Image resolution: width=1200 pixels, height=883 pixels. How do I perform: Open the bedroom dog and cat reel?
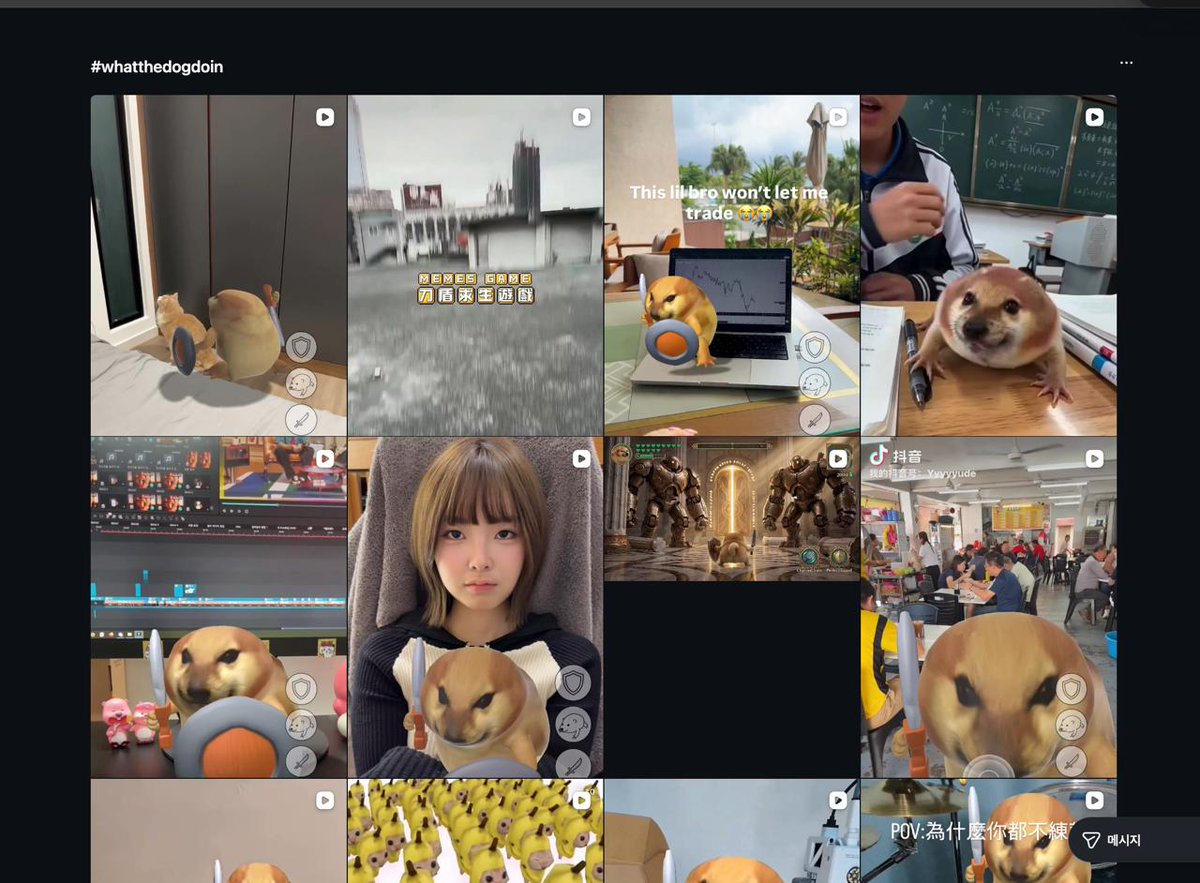click(218, 265)
